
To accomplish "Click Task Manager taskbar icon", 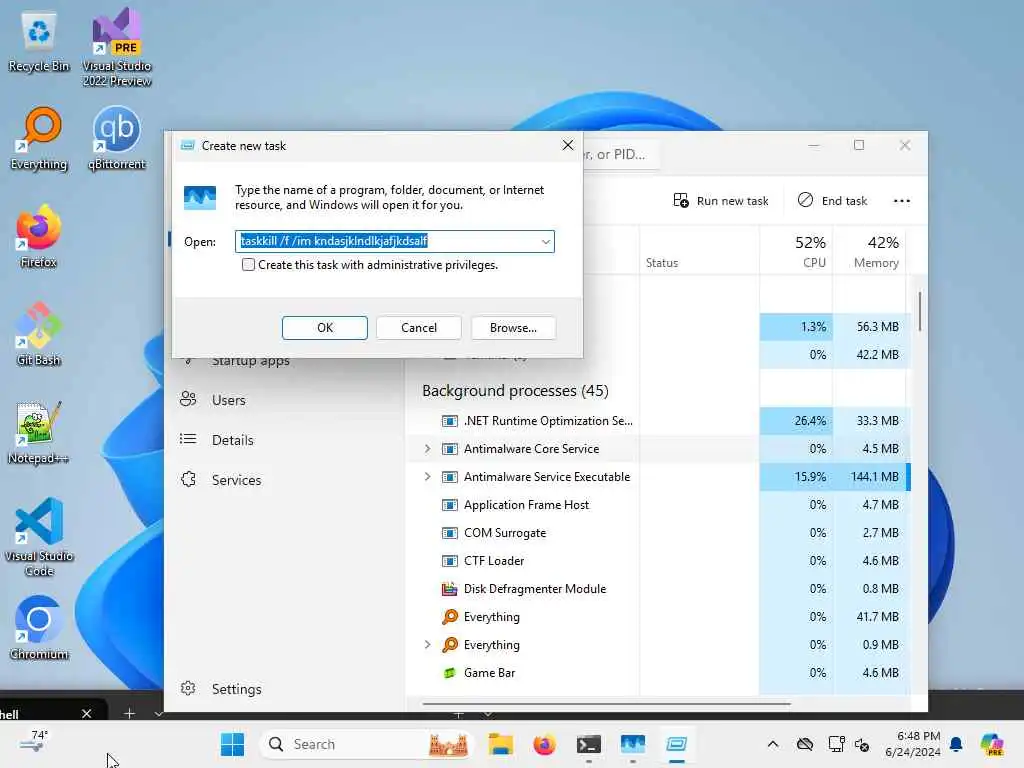I will pyautogui.click(x=633, y=744).
